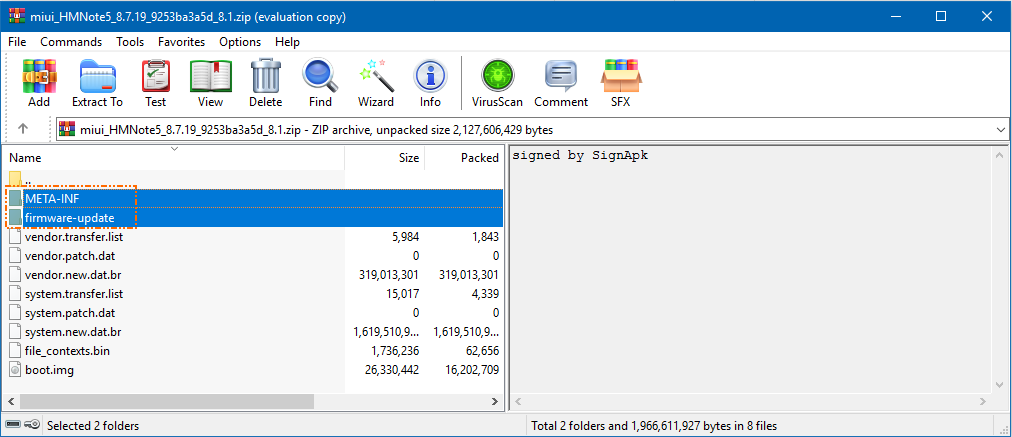Sort by the Size column header

tap(385, 158)
